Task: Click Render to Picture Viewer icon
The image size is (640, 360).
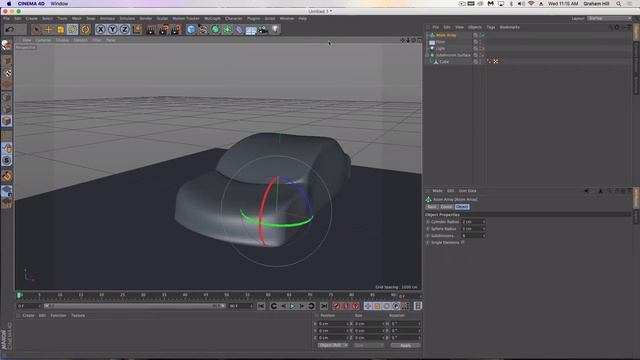Action: [163, 29]
